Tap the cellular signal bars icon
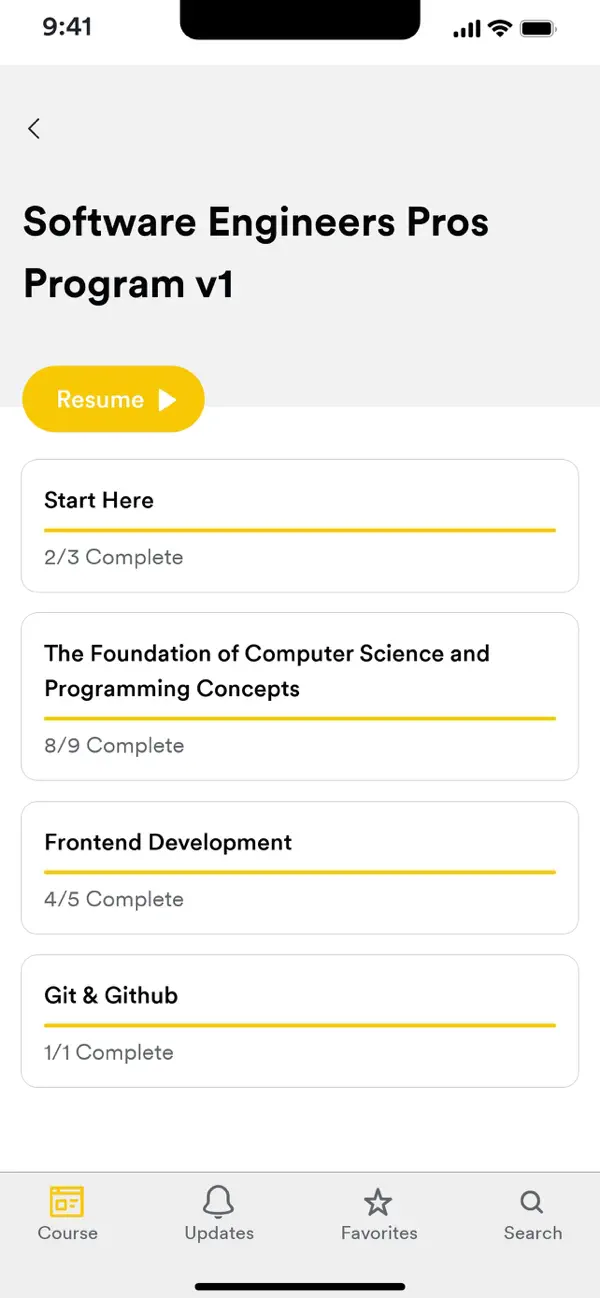This screenshot has width=600, height=1298. tap(464, 29)
